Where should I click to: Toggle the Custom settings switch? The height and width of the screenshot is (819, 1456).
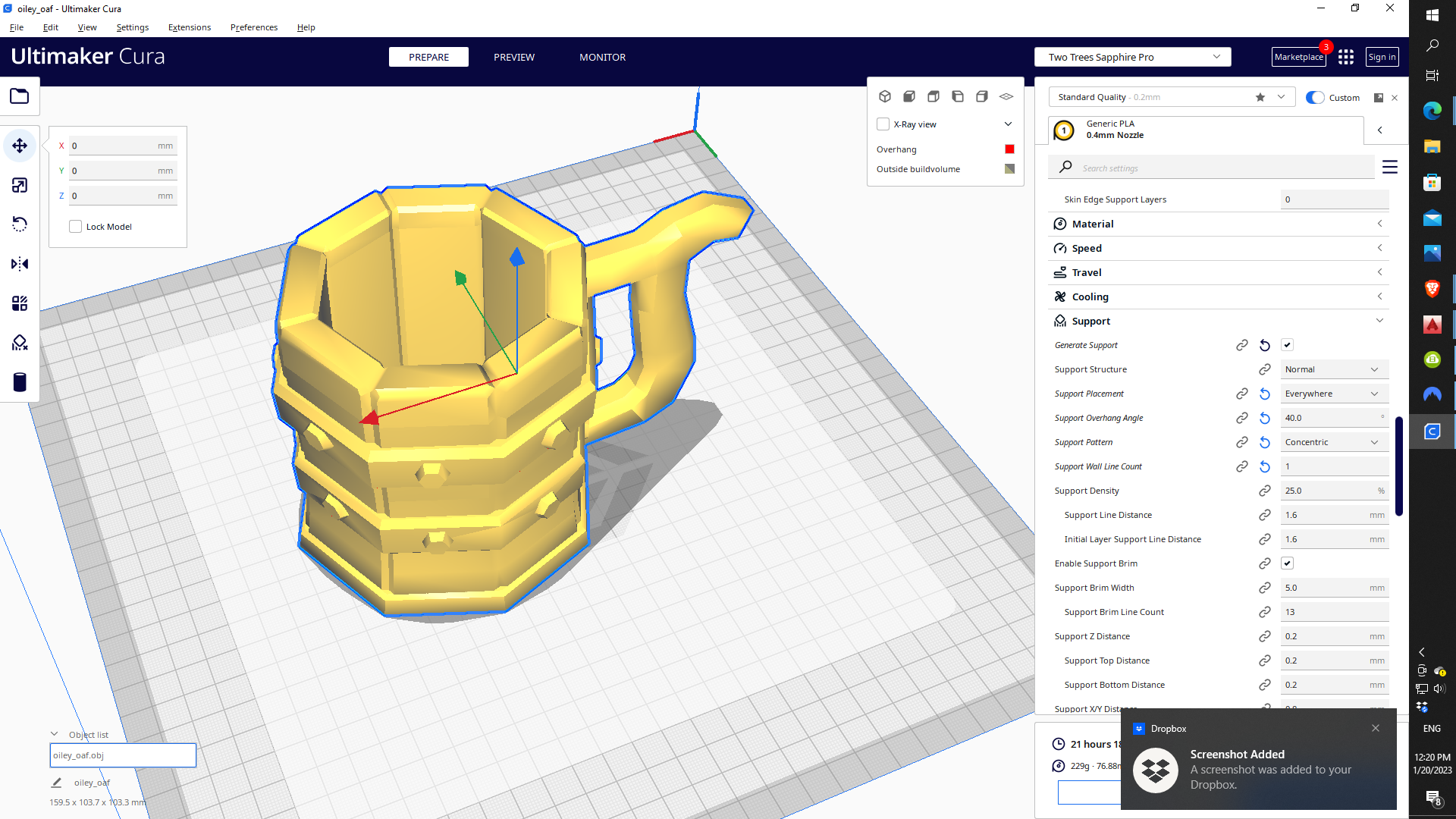click(x=1316, y=97)
